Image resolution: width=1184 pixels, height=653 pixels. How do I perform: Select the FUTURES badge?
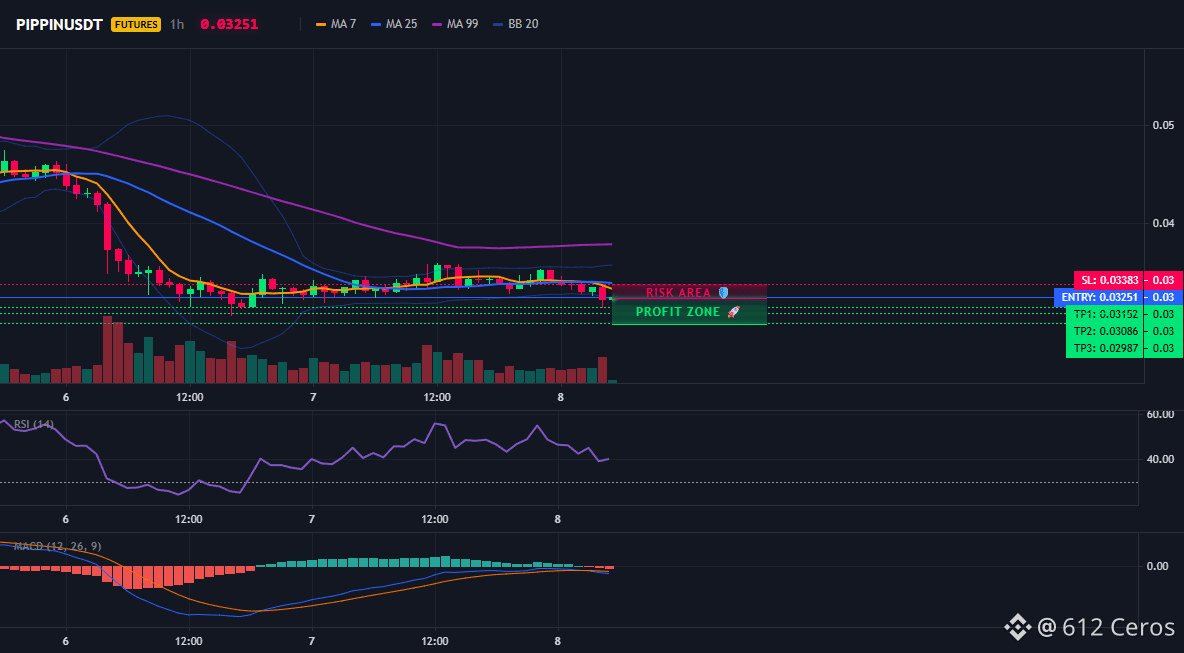tap(137, 24)
